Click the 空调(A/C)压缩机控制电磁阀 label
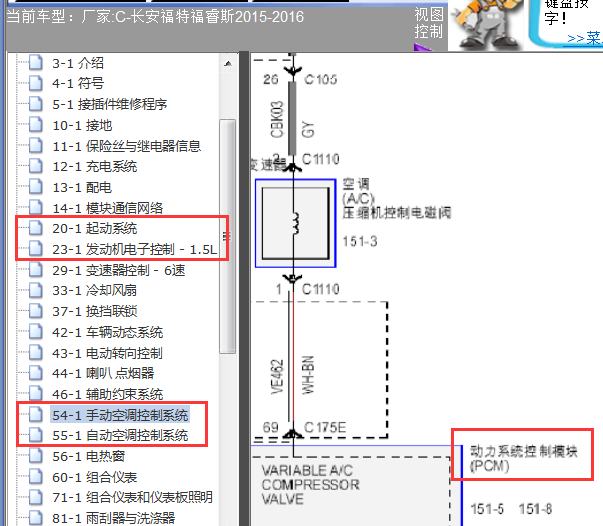The image size is (603, 526). [x=396, y=198]
